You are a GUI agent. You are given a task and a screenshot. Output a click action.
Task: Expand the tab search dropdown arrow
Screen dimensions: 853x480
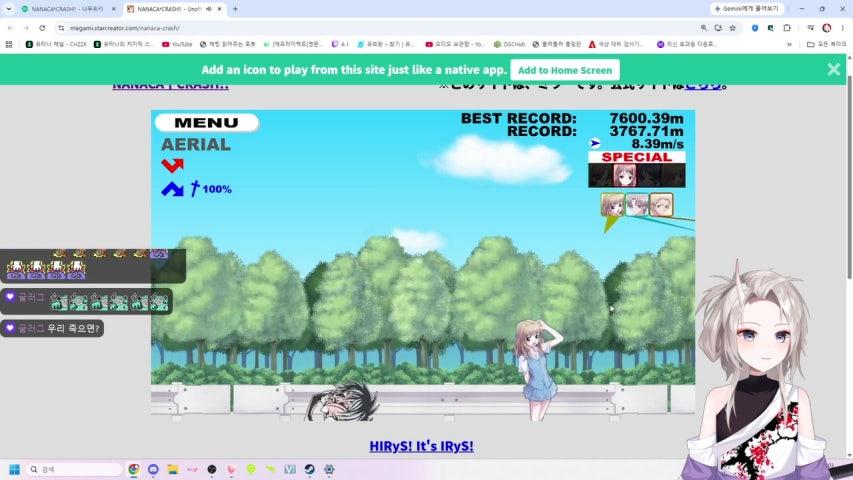point(9,9)
